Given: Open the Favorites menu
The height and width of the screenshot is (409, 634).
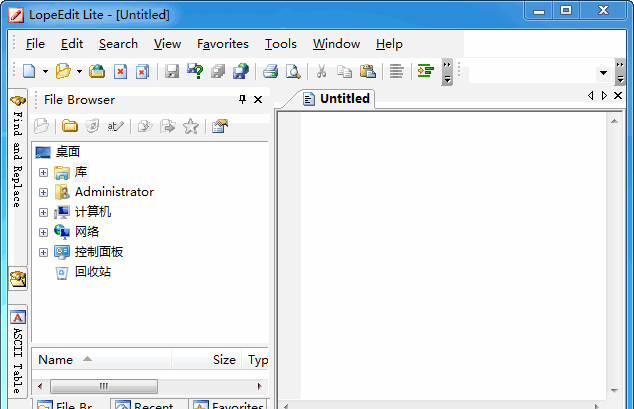Looking at the screenshot, I should pos(223,44).
